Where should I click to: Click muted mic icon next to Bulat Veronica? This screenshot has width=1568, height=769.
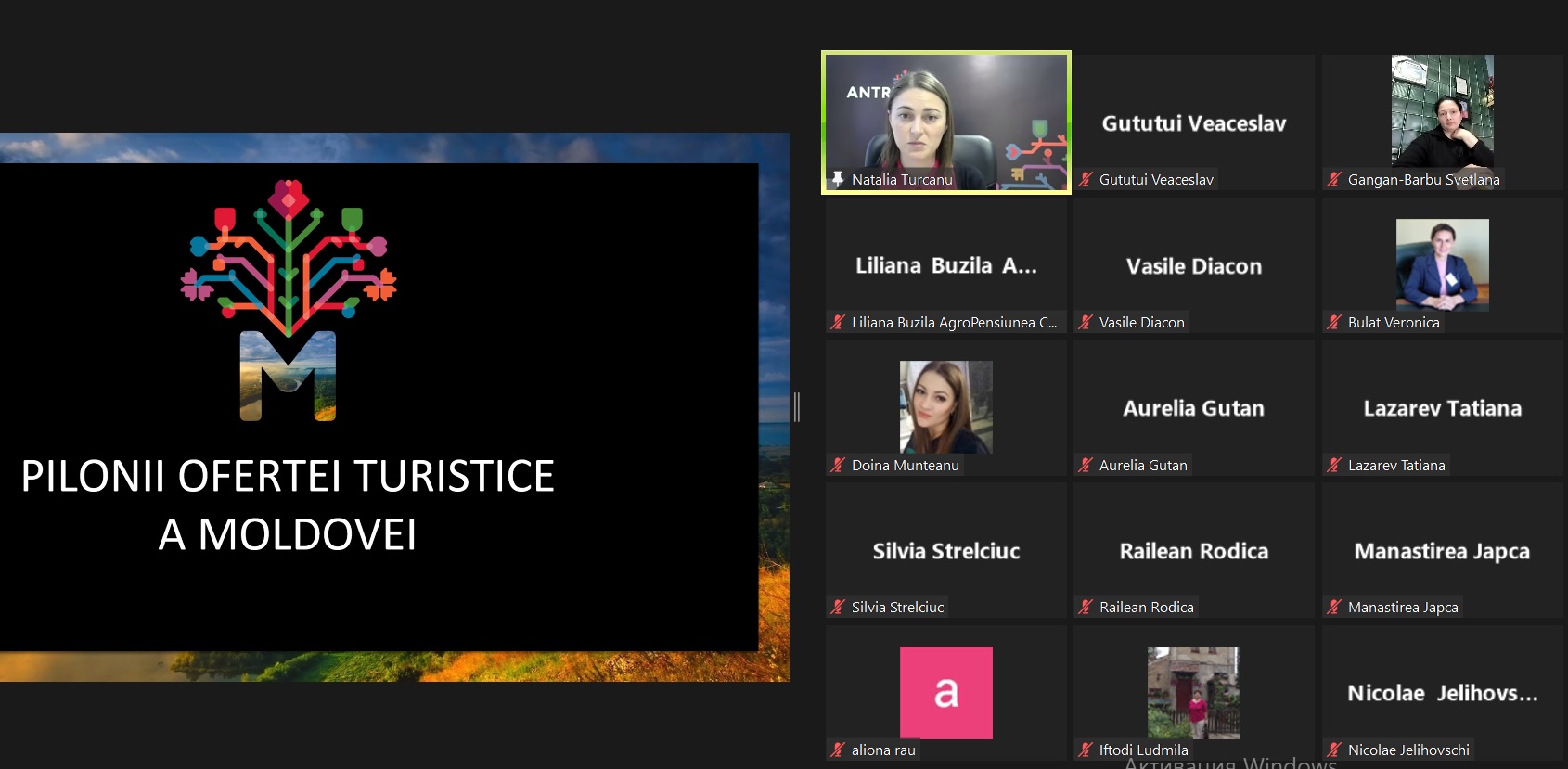click(1334, 322)
